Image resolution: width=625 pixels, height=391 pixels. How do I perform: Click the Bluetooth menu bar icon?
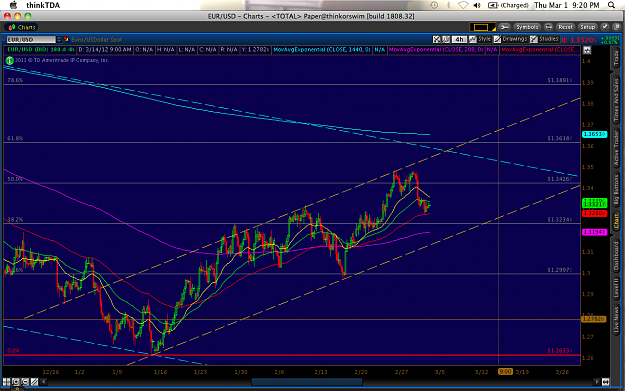(x=449, y=5)
